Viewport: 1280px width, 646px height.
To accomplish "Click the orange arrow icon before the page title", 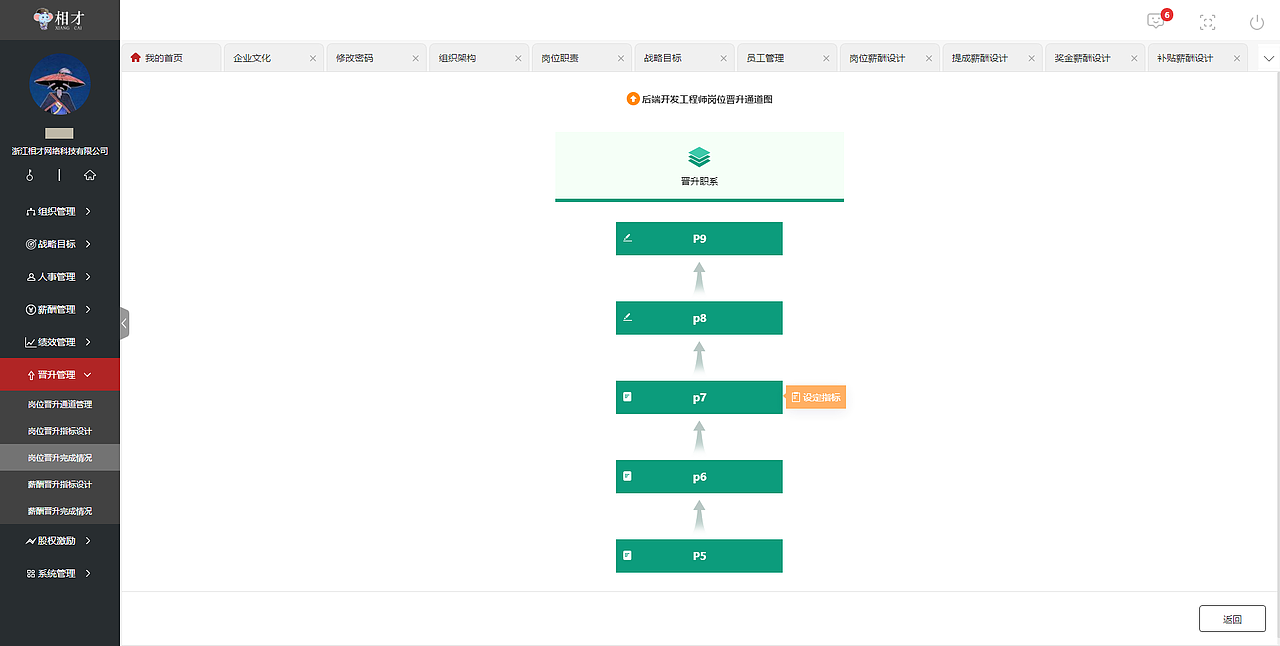I will [x=632, y=99].
